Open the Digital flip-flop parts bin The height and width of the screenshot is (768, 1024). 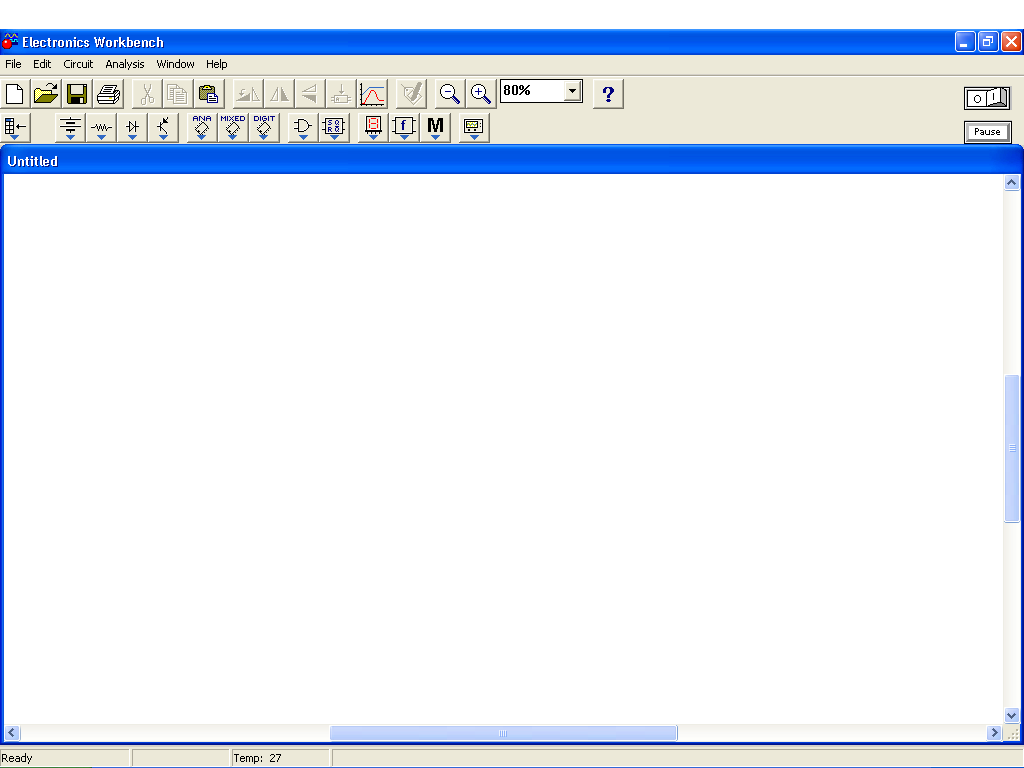point(334,127)
